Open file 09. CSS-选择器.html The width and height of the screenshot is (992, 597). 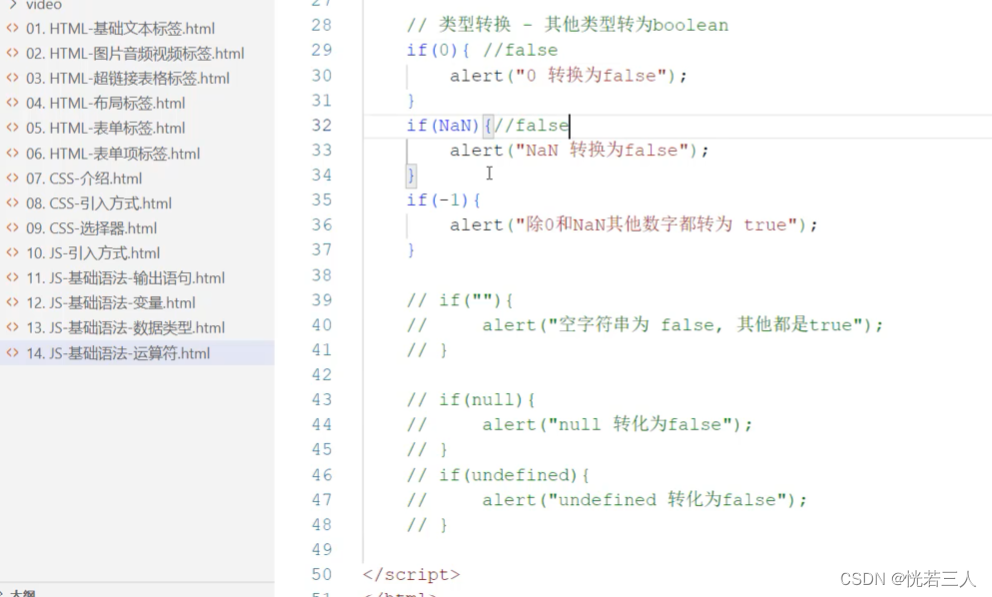click(91, 228)
